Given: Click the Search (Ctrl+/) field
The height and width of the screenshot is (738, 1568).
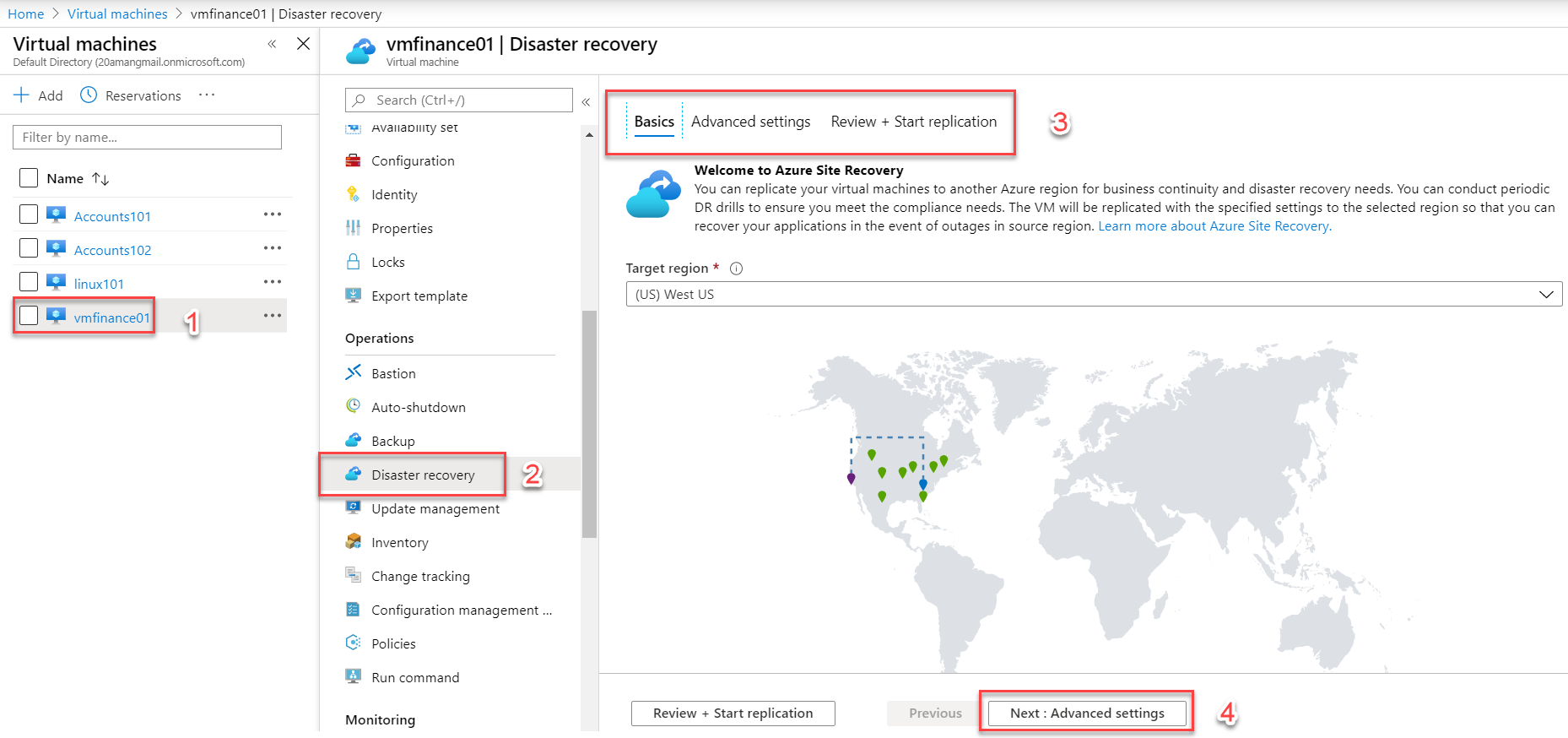Looking at the screenshot, I should [x=459, y=100].
